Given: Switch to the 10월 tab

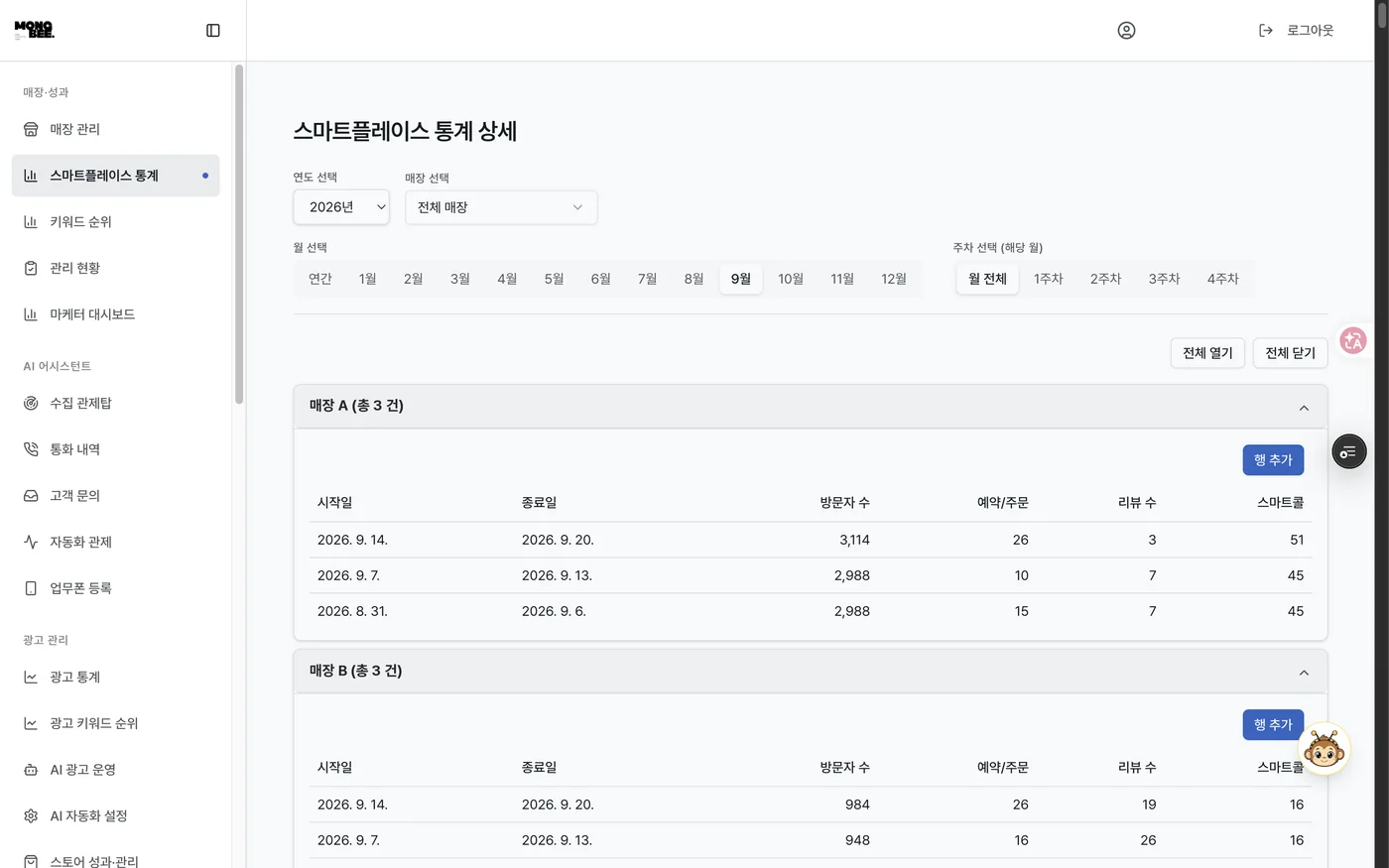Looking at the screenshot, I should click(791, 279).
